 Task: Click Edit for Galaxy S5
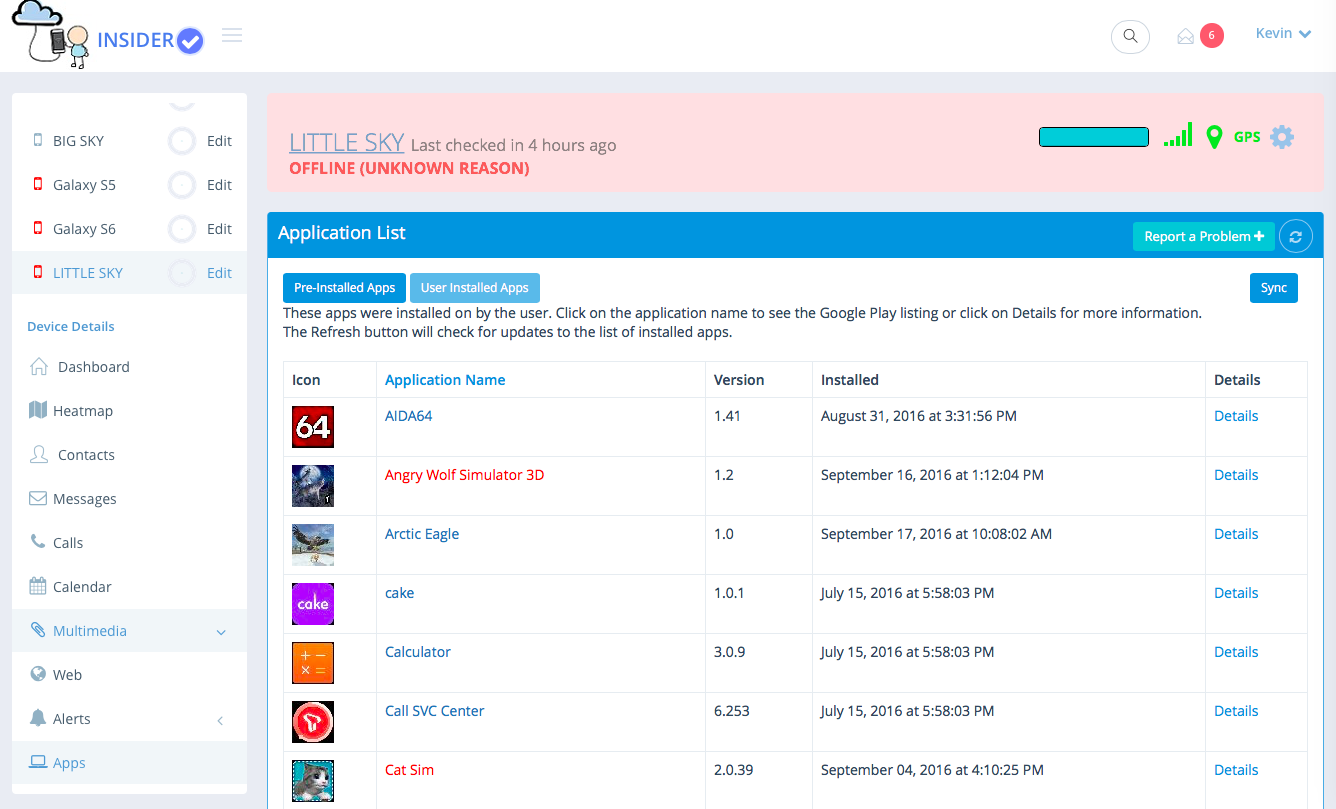[219, 185]
